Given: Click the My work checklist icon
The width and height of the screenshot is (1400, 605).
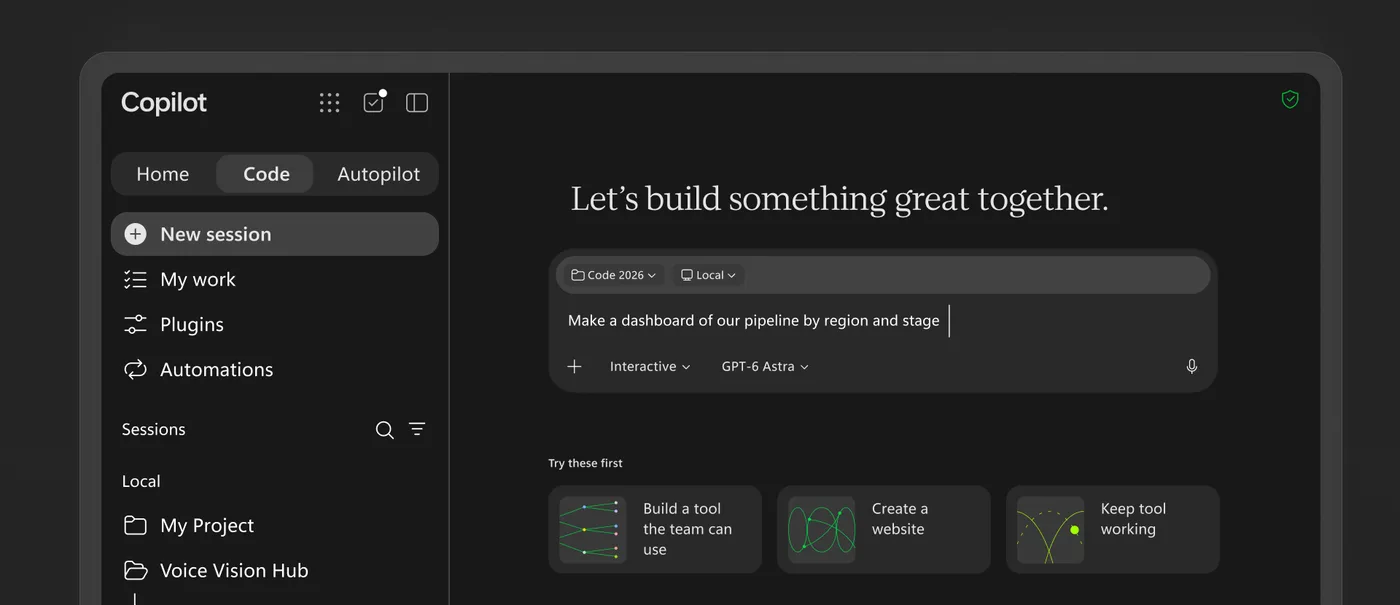Looking at the screenshot, I should tap(135, 280).
